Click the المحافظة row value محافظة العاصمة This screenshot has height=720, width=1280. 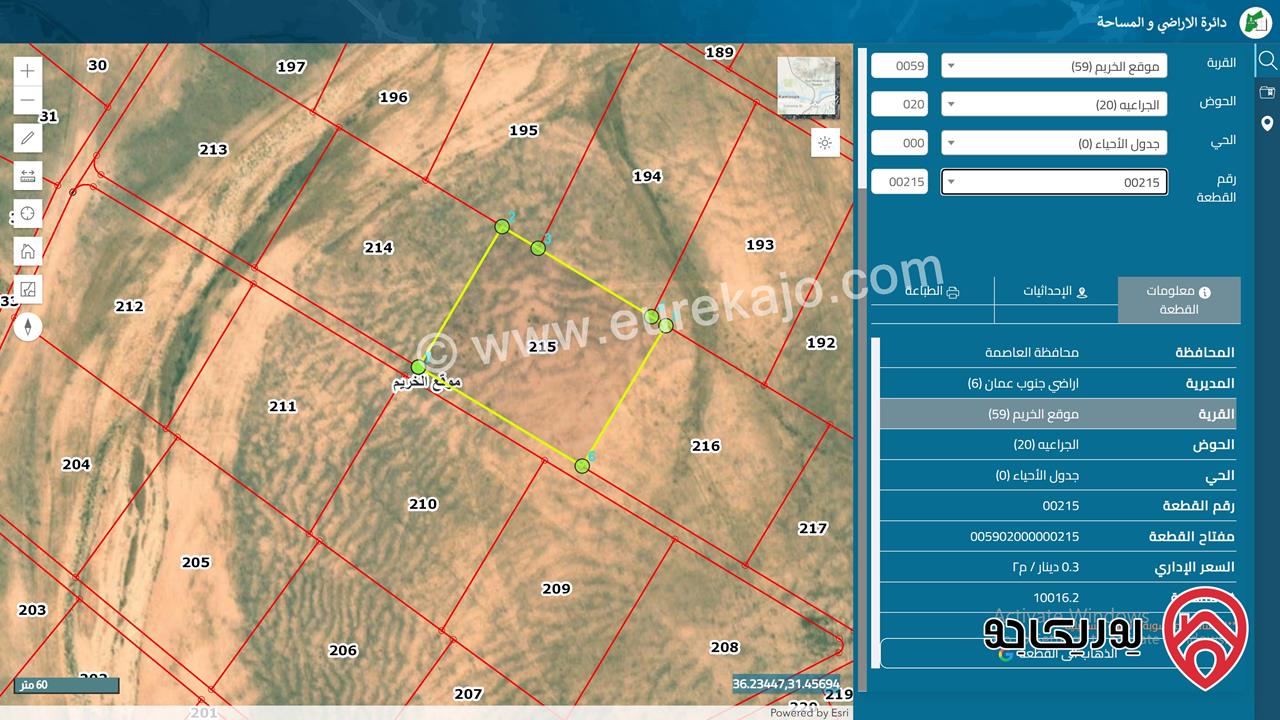point(1032,352)
